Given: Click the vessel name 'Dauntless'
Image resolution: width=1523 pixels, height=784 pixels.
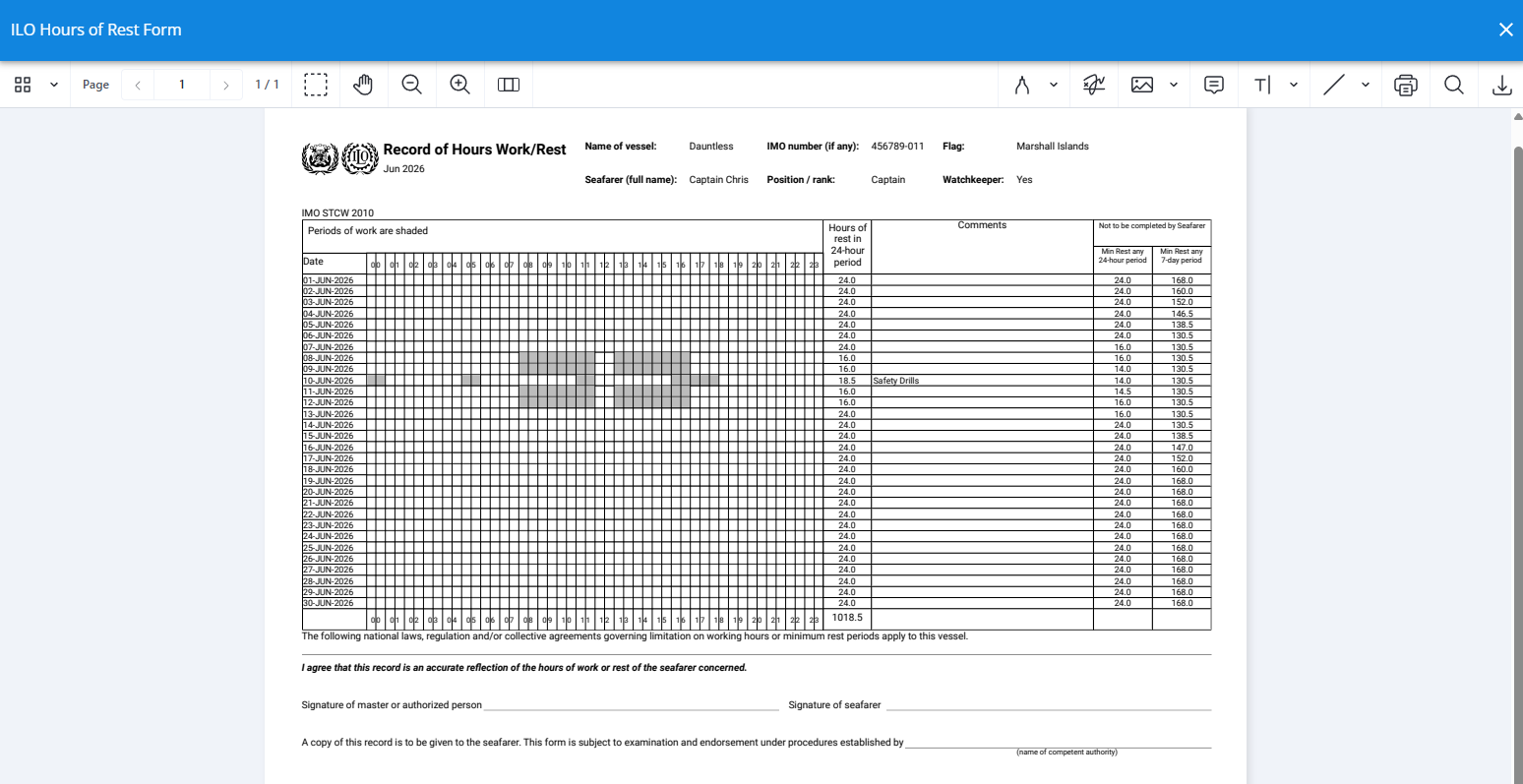Looking at the screenshot, I should pyautogui.click(x=711, y=147).
